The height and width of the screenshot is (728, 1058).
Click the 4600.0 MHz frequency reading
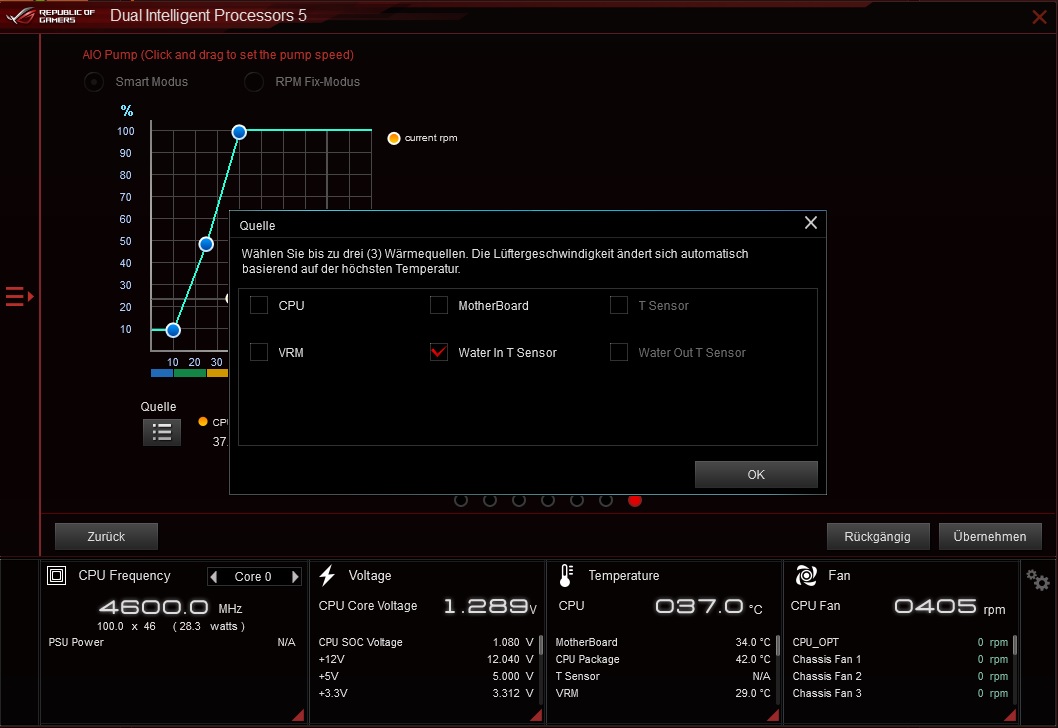(171, 607)
